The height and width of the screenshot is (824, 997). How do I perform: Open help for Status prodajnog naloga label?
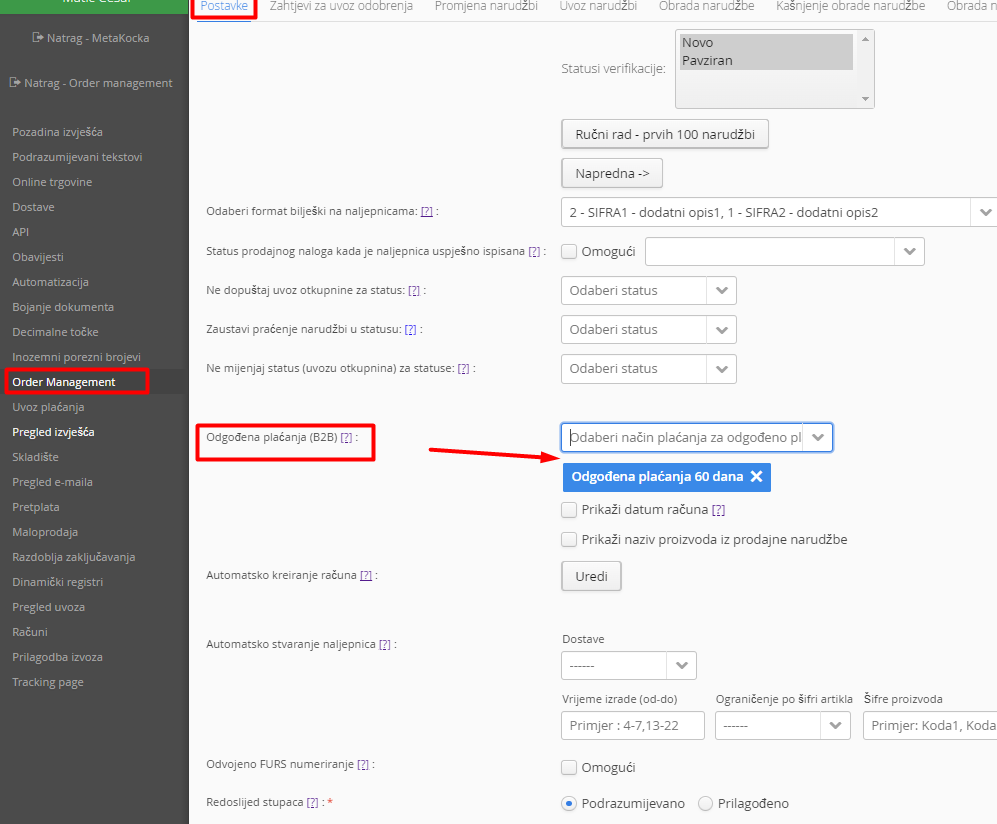coord(534,252)
